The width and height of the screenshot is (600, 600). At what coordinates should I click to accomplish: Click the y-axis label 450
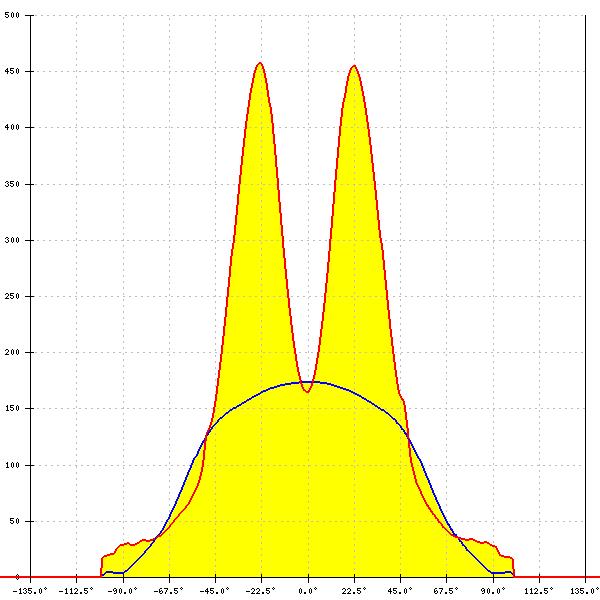11,71
